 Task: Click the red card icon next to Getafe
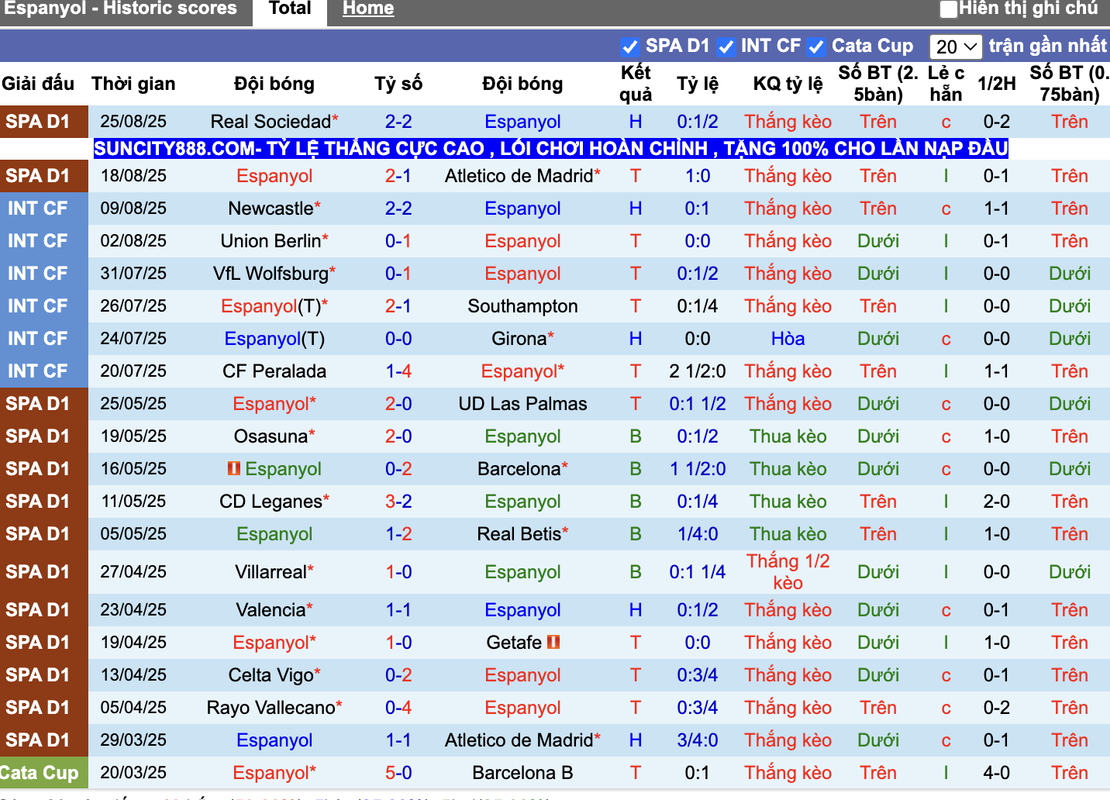[x=554, y=642]
